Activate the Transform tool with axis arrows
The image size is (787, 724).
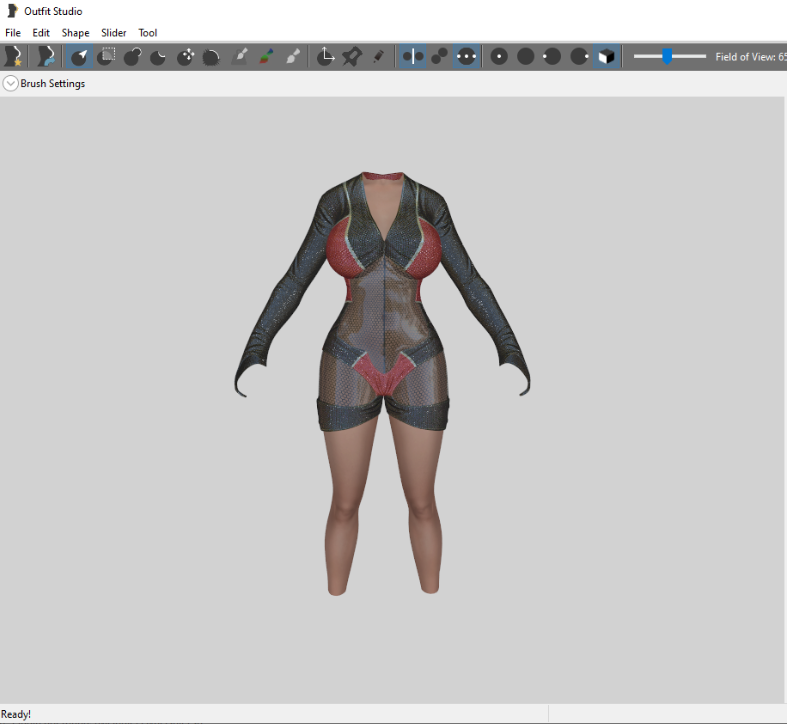pos(325,56)
